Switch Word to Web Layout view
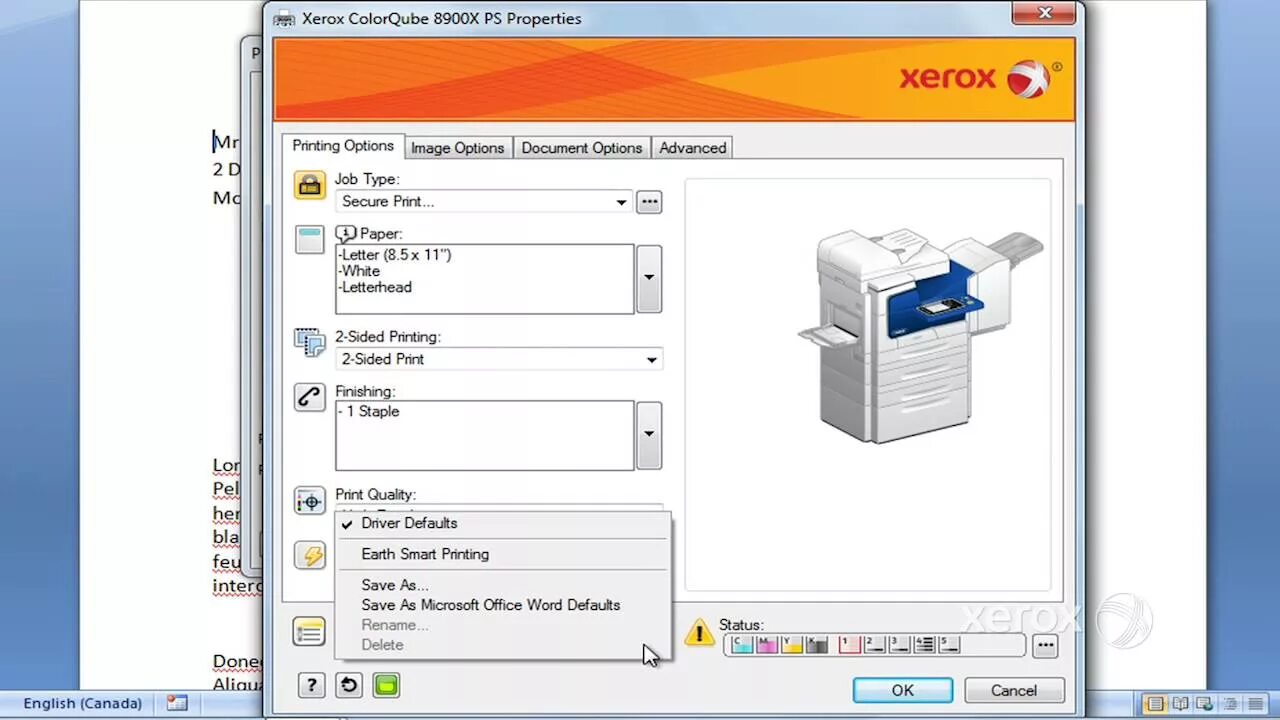The image size is (1280, 720). 1205,704
